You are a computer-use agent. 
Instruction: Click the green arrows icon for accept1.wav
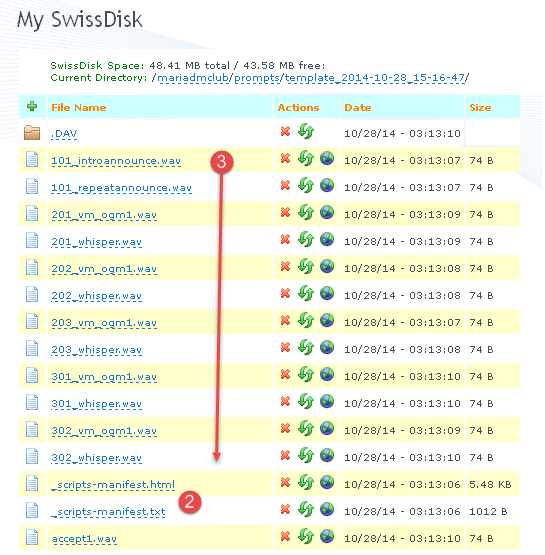click(x=306, y=536)
